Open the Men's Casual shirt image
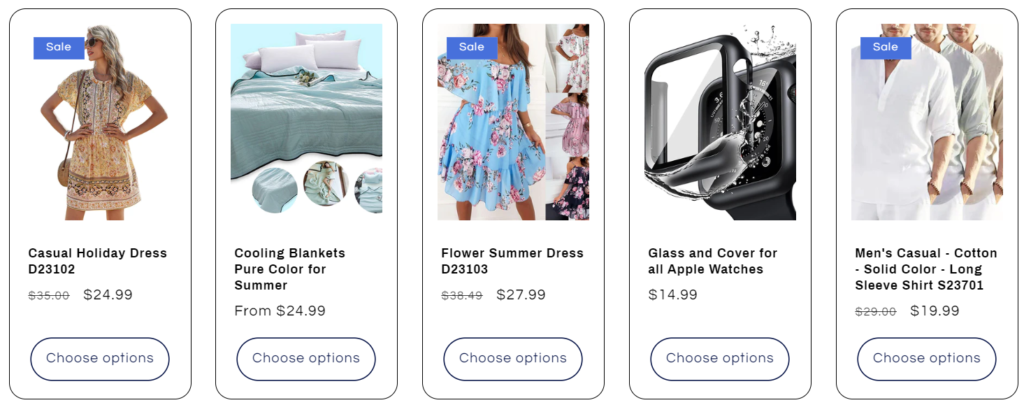Screen dimensions: 1024x405 click(927, 122)
